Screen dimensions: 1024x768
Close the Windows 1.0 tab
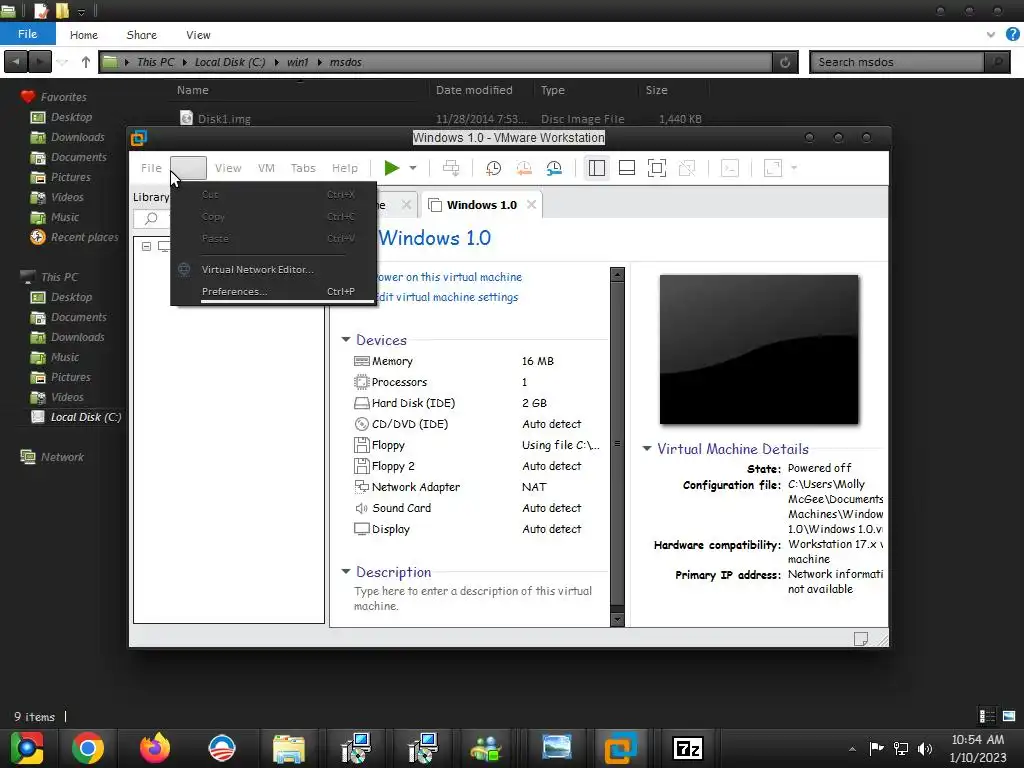[x=532, y=204]
